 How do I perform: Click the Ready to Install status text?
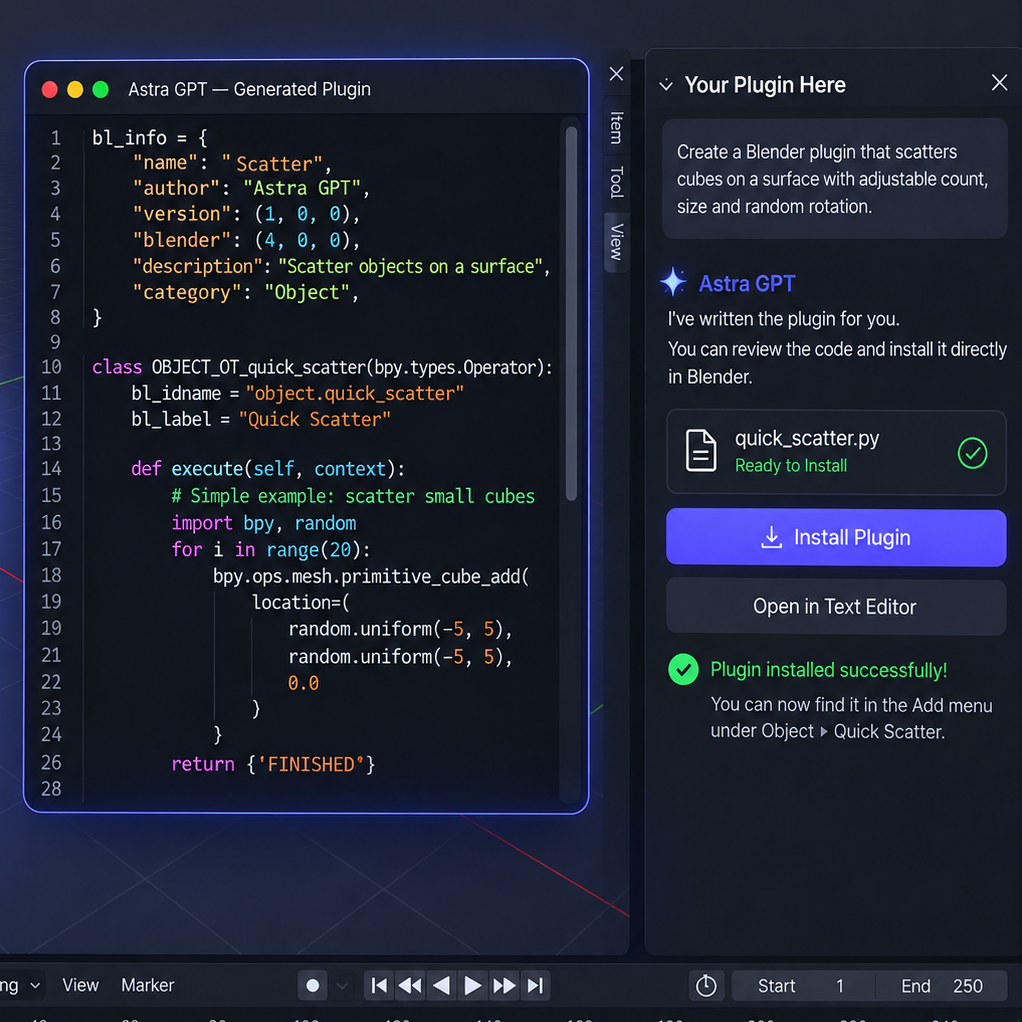(791, 465)
